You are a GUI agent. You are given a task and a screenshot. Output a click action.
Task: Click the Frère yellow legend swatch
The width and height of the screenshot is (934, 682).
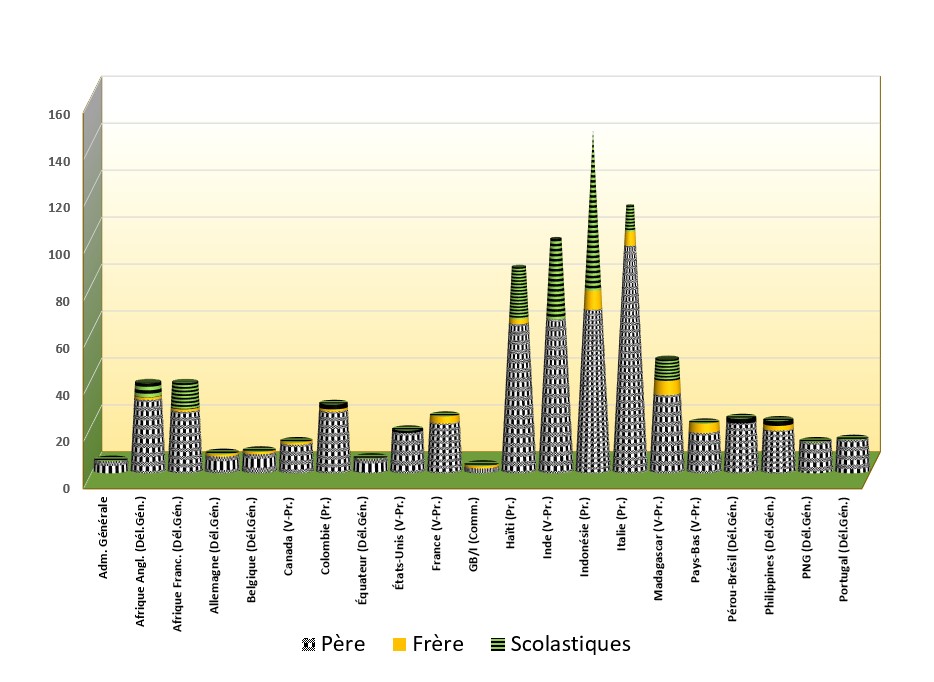pyautogui.click(x=400, y=644)
